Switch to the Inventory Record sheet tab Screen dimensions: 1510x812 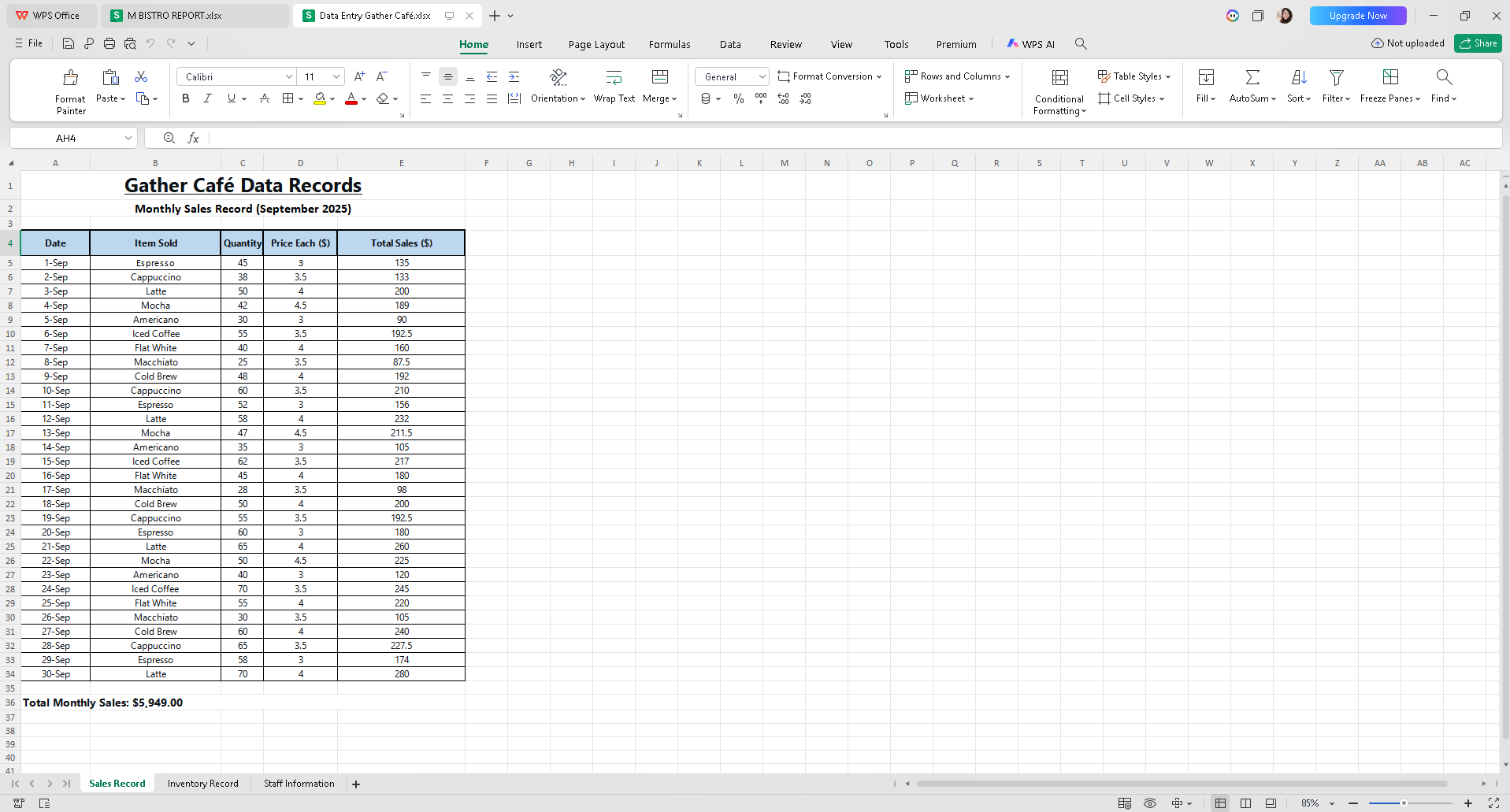coord(202,784)
